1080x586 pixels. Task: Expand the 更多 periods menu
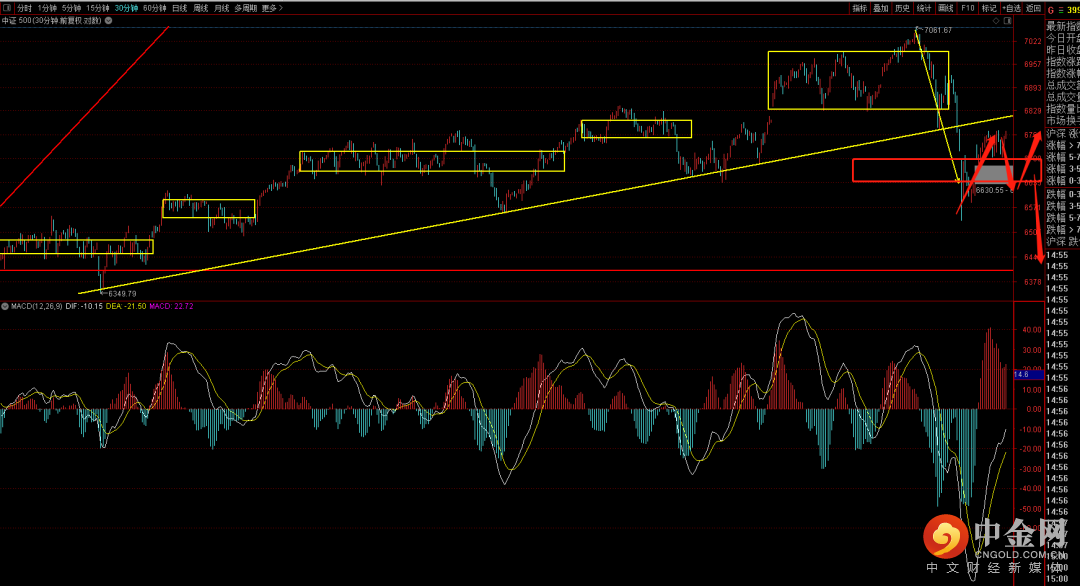[x=272, y=8]
